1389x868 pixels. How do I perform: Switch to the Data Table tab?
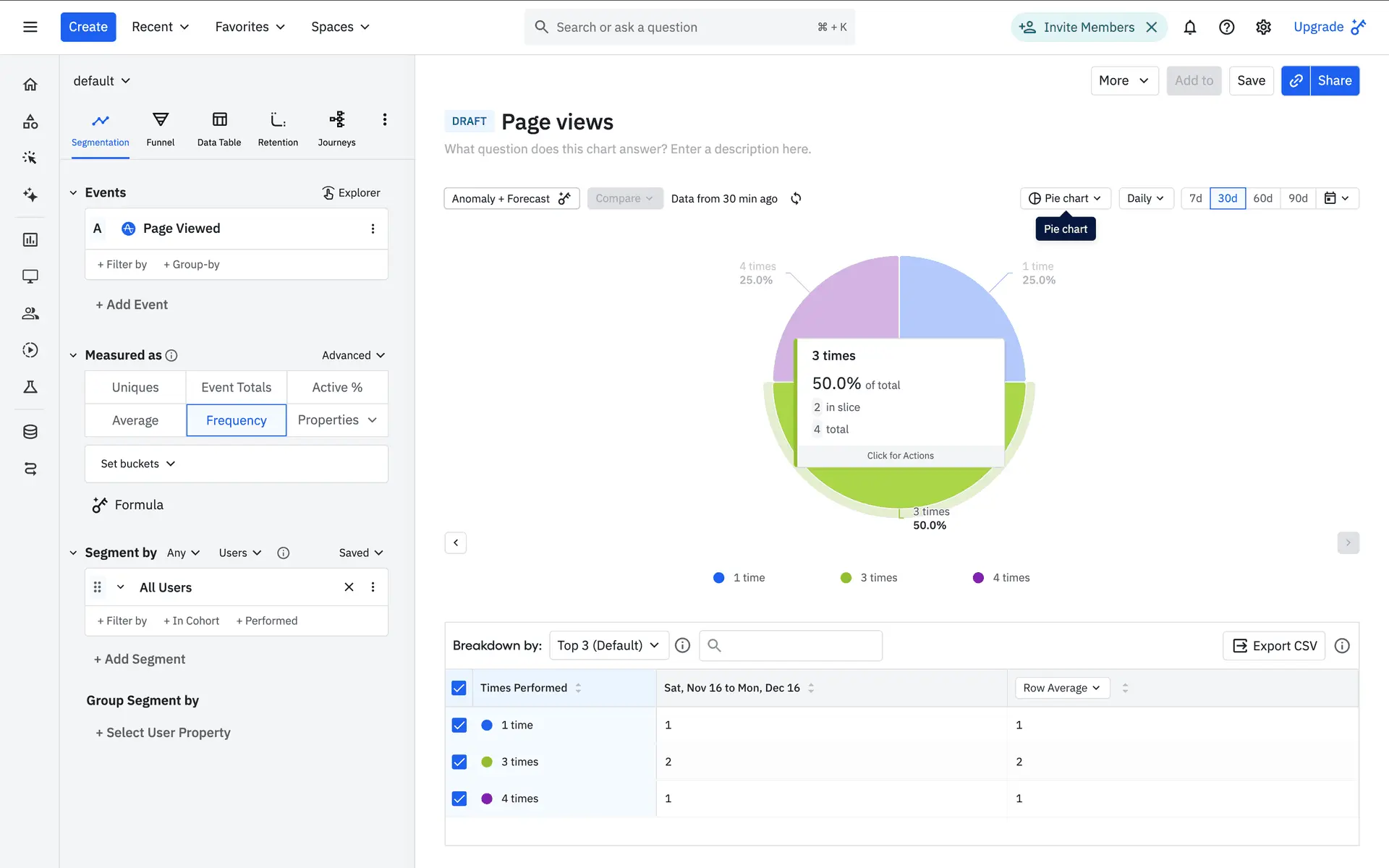[219, 129]
